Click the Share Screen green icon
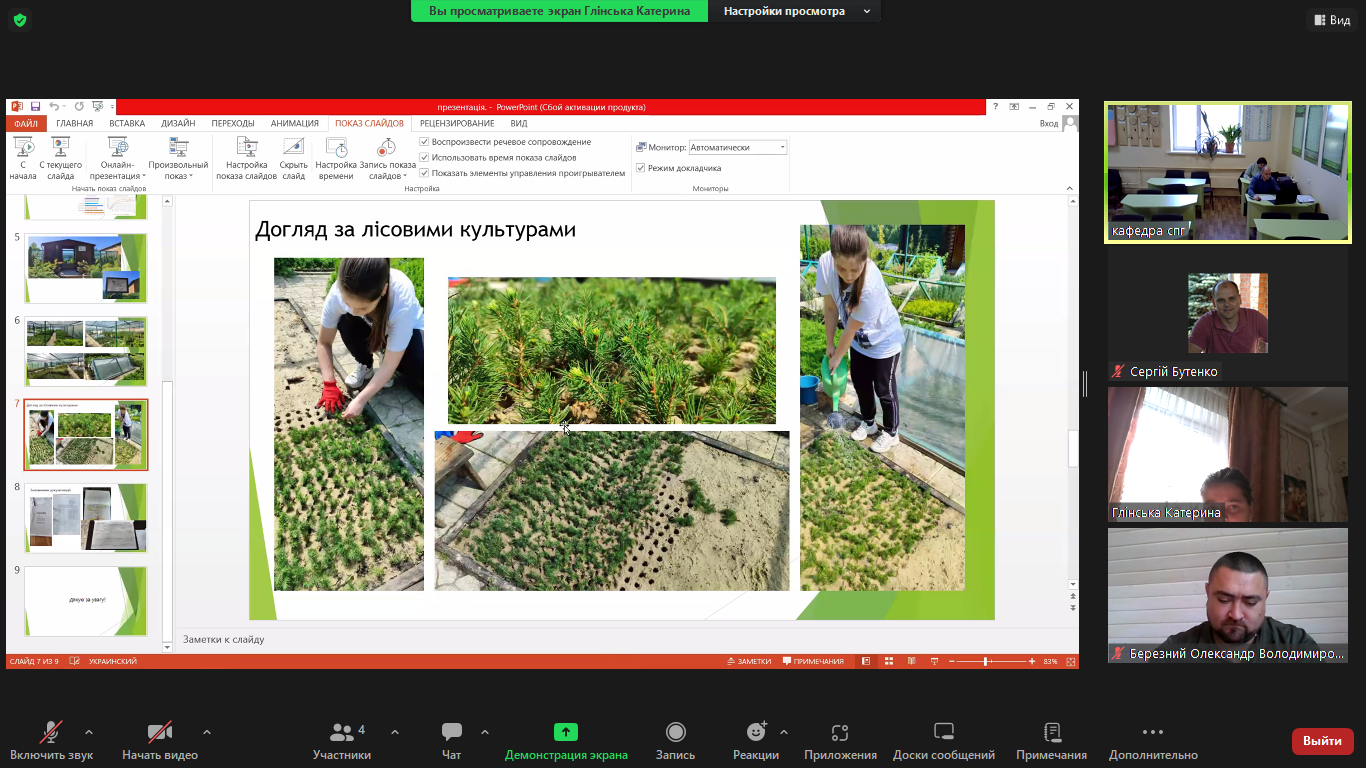 click(x=566, y=732)
